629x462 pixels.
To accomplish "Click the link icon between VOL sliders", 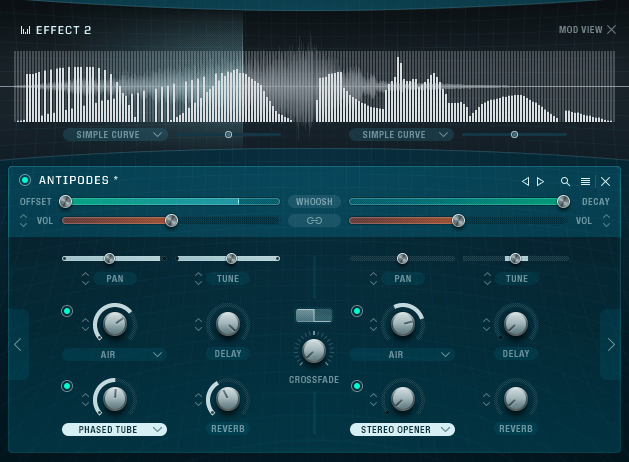I will coord(314,220).
